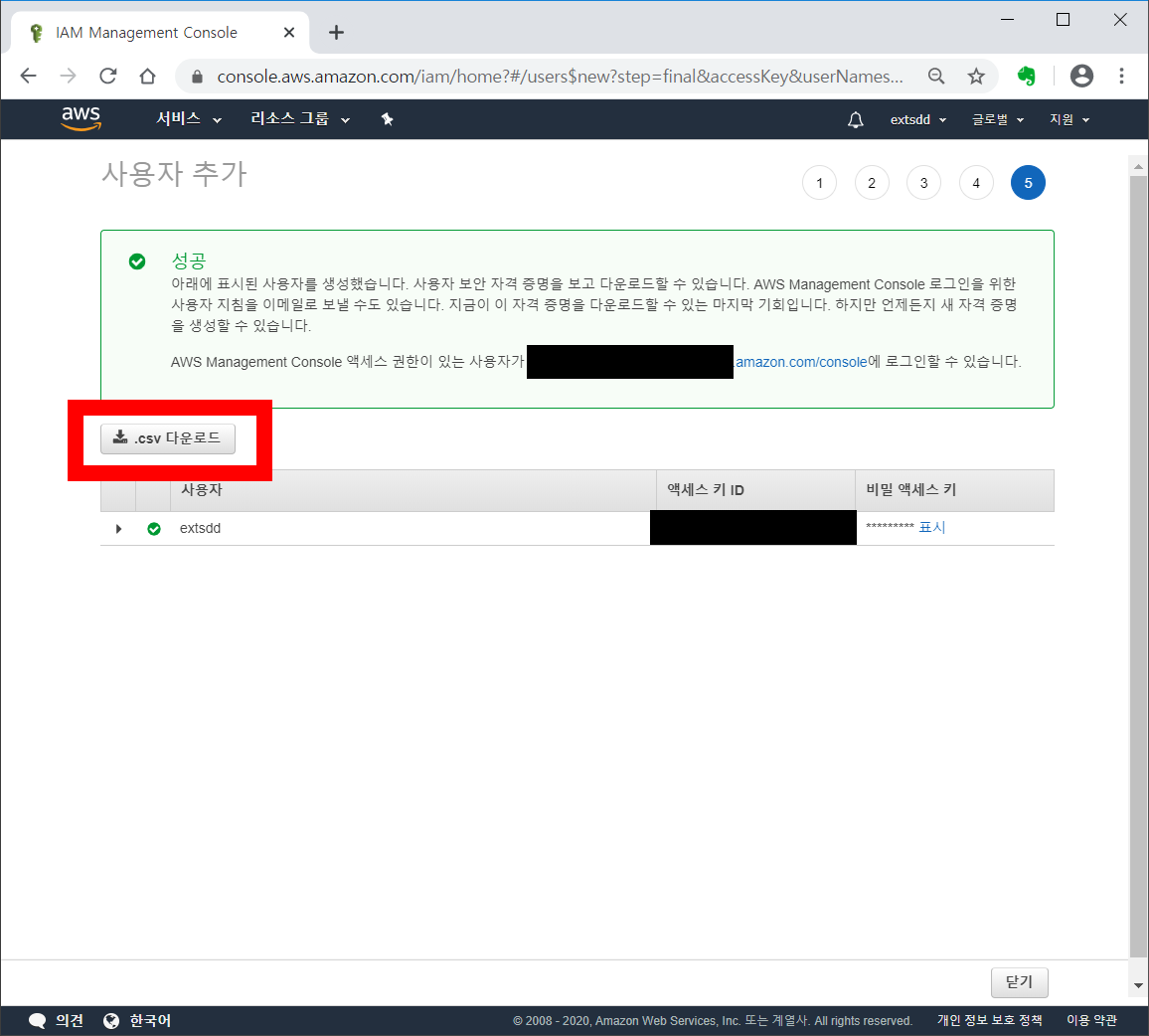This screenshot has width=1149, height=1036.
Task: Click the feedback speech bubble icon
Action: click(37, 1021)
